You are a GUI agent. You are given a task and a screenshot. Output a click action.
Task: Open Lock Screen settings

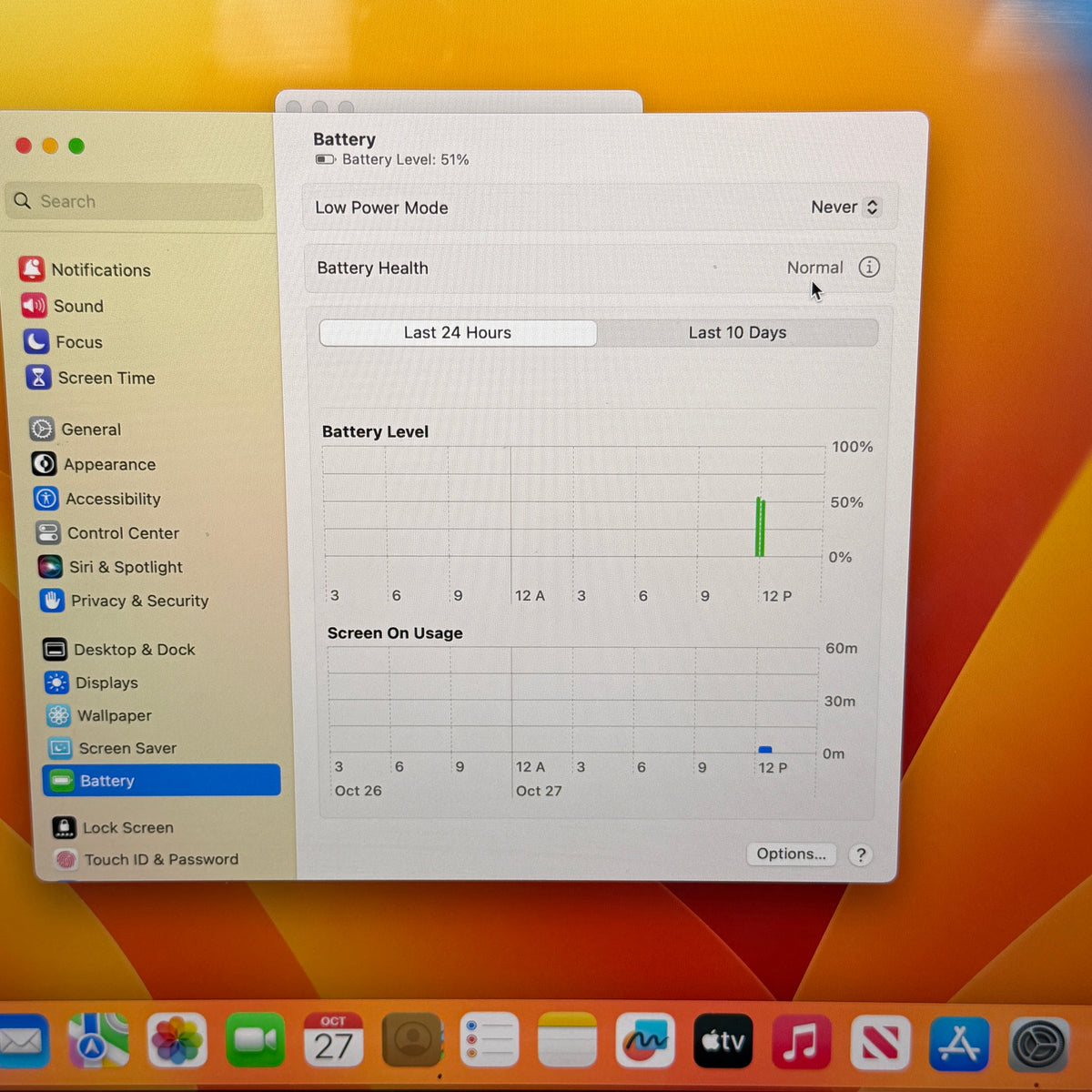(113, 827)
